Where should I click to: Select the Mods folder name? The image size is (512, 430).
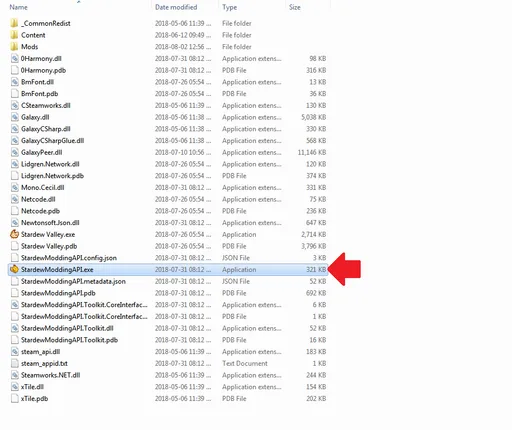(x=29, y=47)
